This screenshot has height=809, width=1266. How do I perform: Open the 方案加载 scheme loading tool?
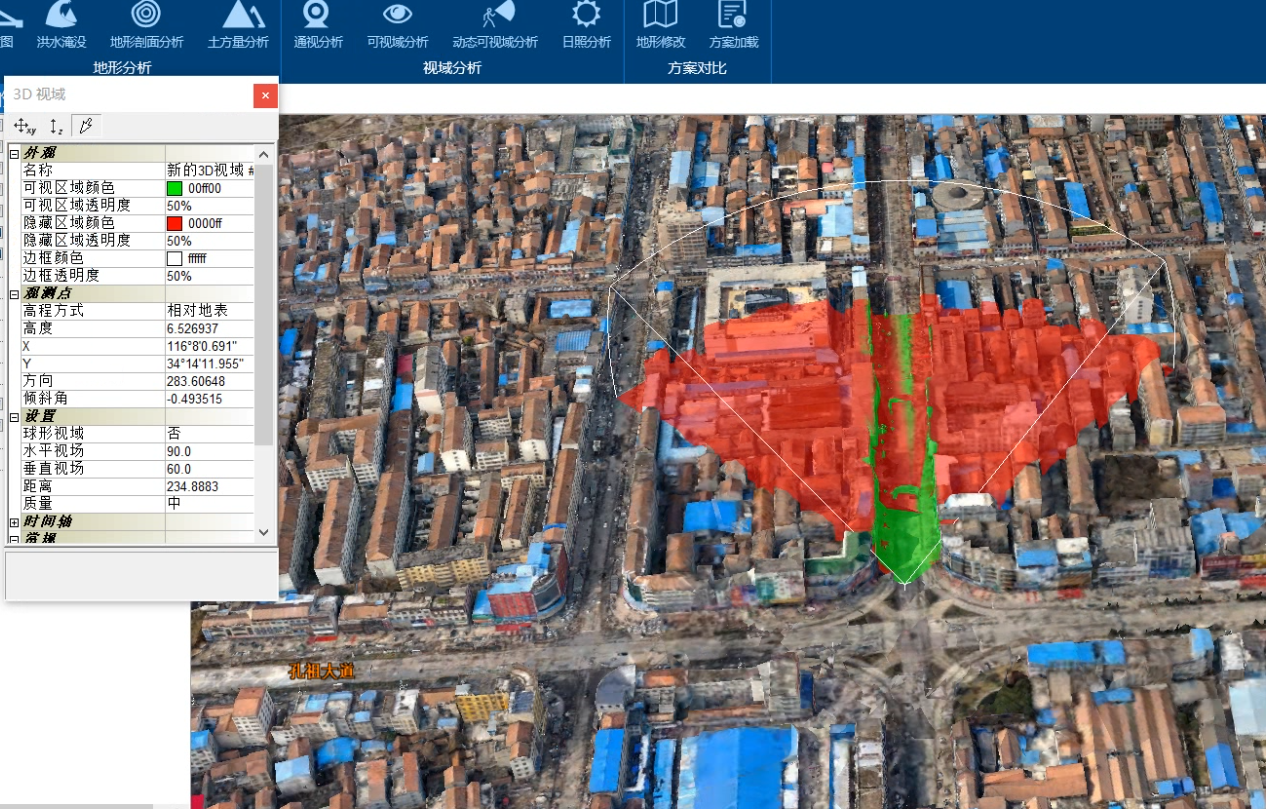pos(733,17)
